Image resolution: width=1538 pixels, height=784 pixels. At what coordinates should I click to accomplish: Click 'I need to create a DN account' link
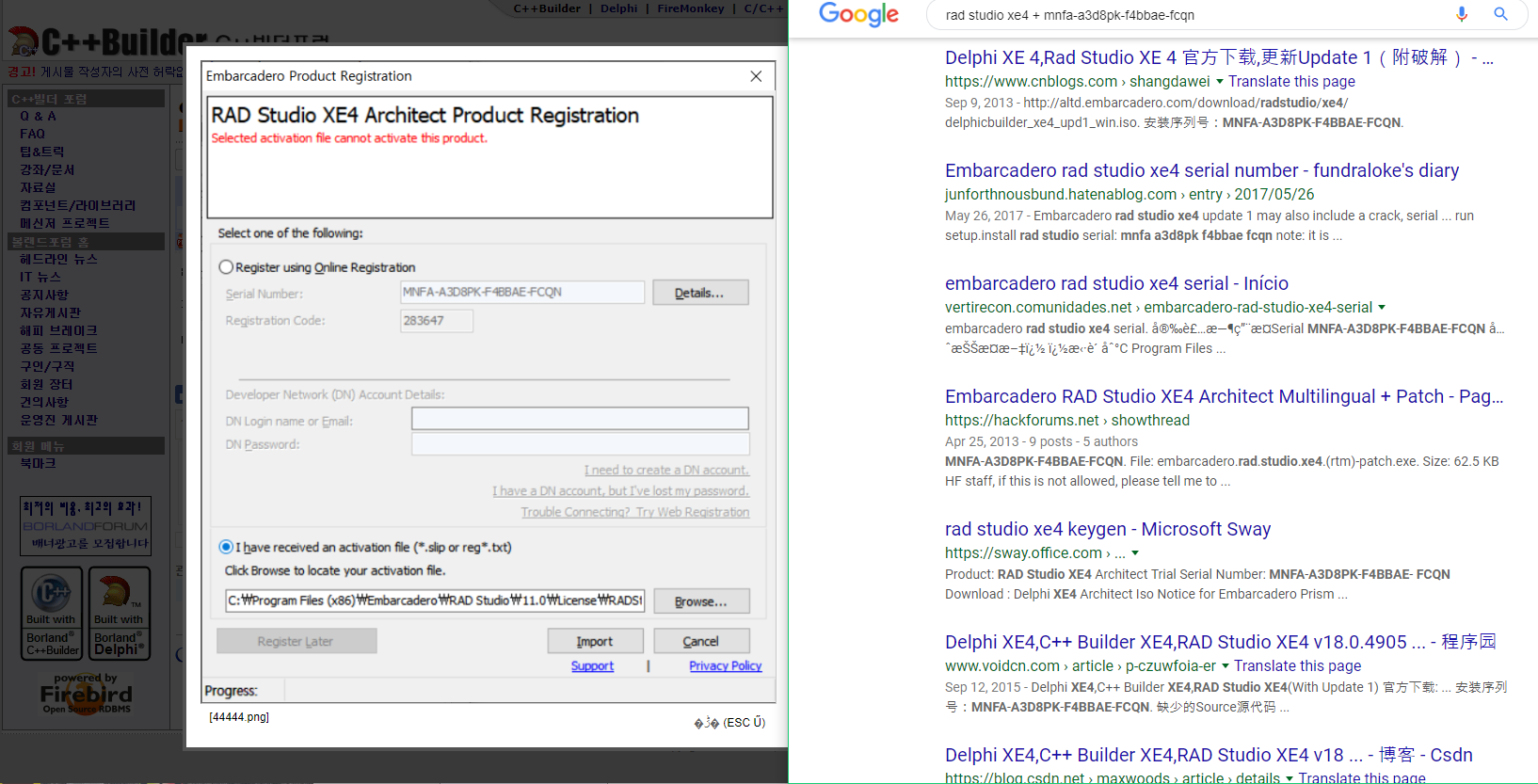click(666, 470)
